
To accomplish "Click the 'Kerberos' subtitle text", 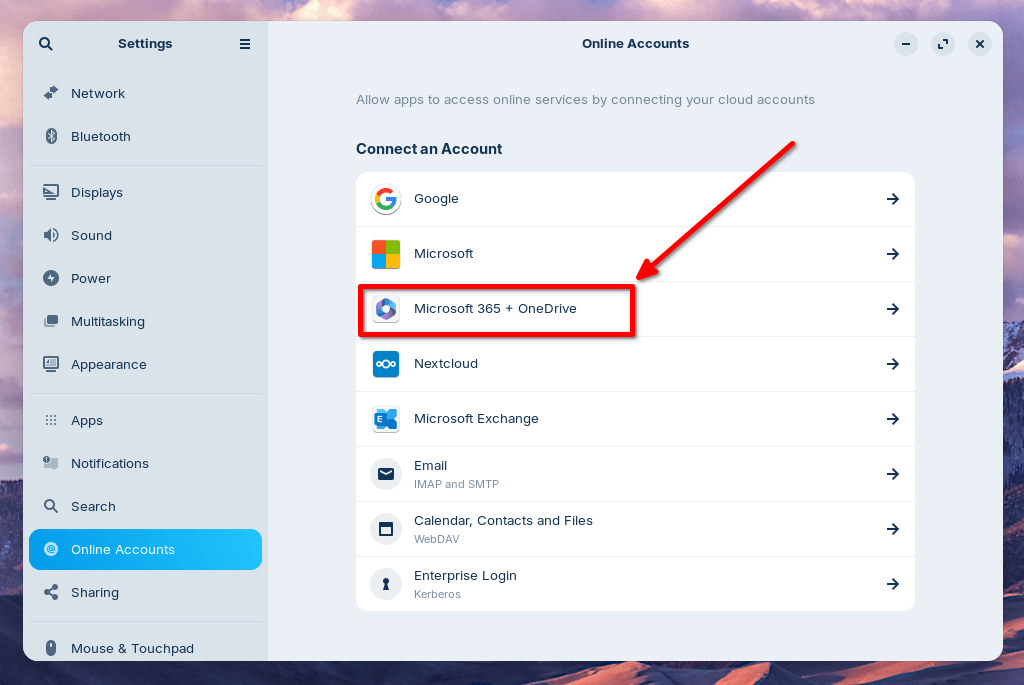I will coord(437,594).
